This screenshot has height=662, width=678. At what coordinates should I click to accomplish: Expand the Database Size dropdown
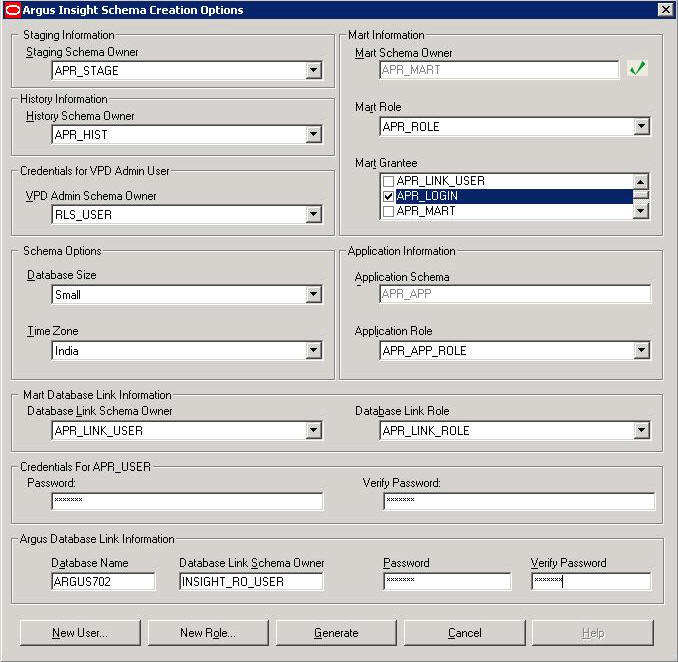(313, 294)
